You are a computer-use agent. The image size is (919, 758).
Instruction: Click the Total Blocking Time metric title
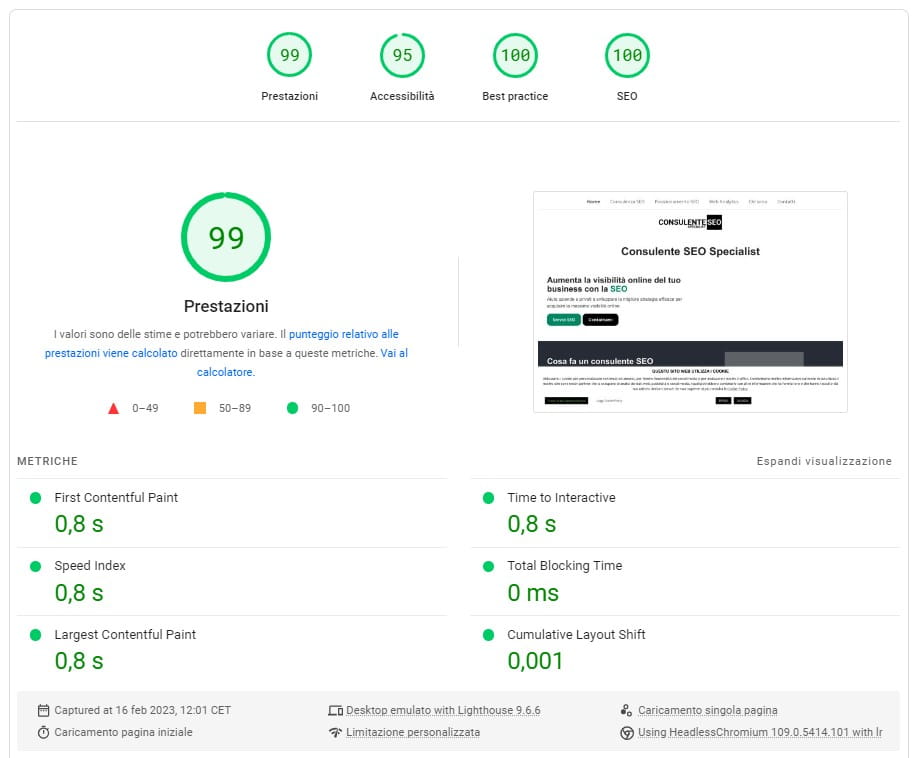pos(564,566)
